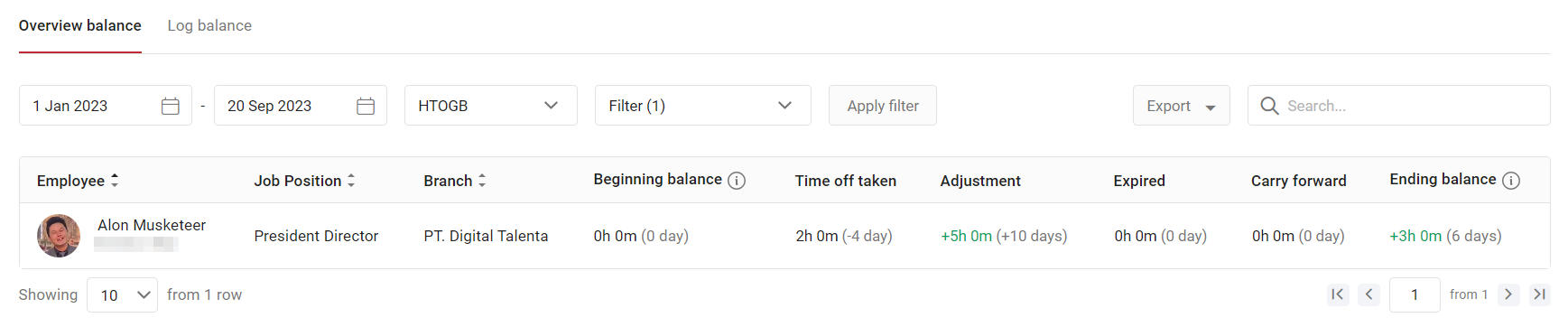Click the Apply filter button
This screenshot has width=1568, height=327.
pos(883,106)
